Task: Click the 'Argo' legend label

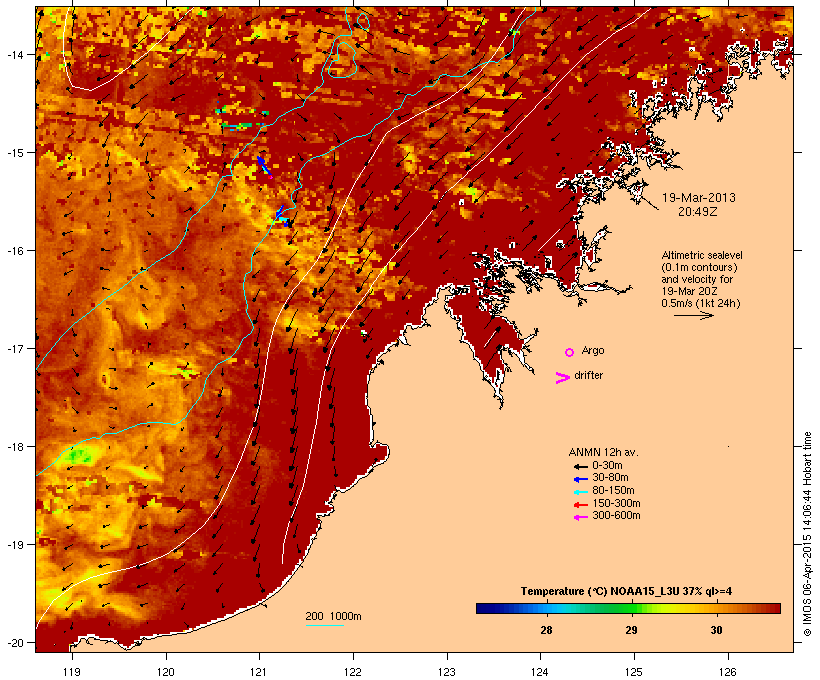Action: (593, 350)
